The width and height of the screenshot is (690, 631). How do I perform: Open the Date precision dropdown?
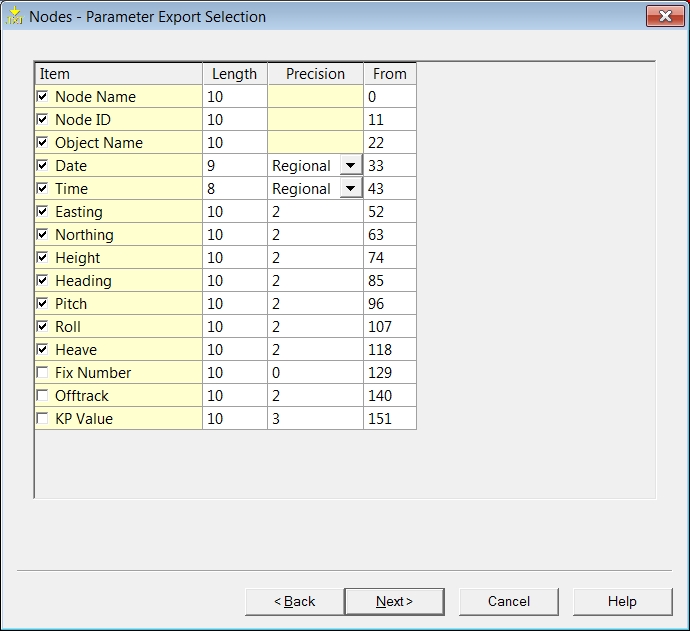[x=350, y=166]
